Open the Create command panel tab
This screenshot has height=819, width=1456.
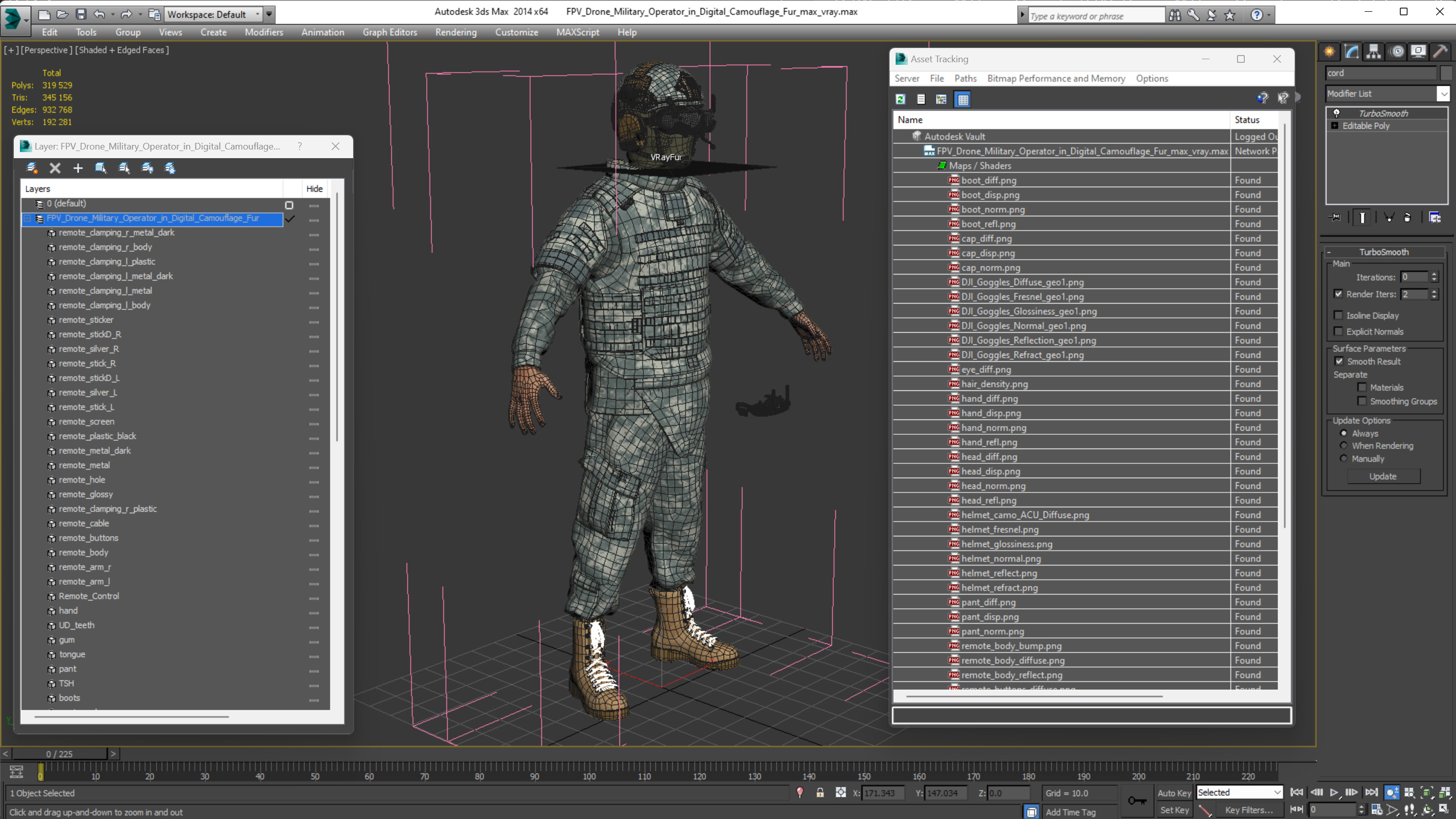tap(1329, 52)
